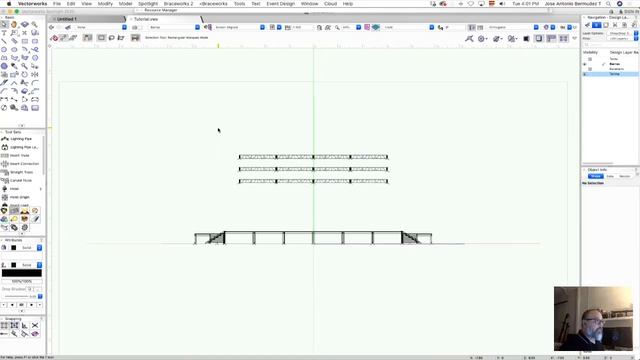Click the 100%/100% opacity button
640x360 pixels.
[x=22, y=281]
